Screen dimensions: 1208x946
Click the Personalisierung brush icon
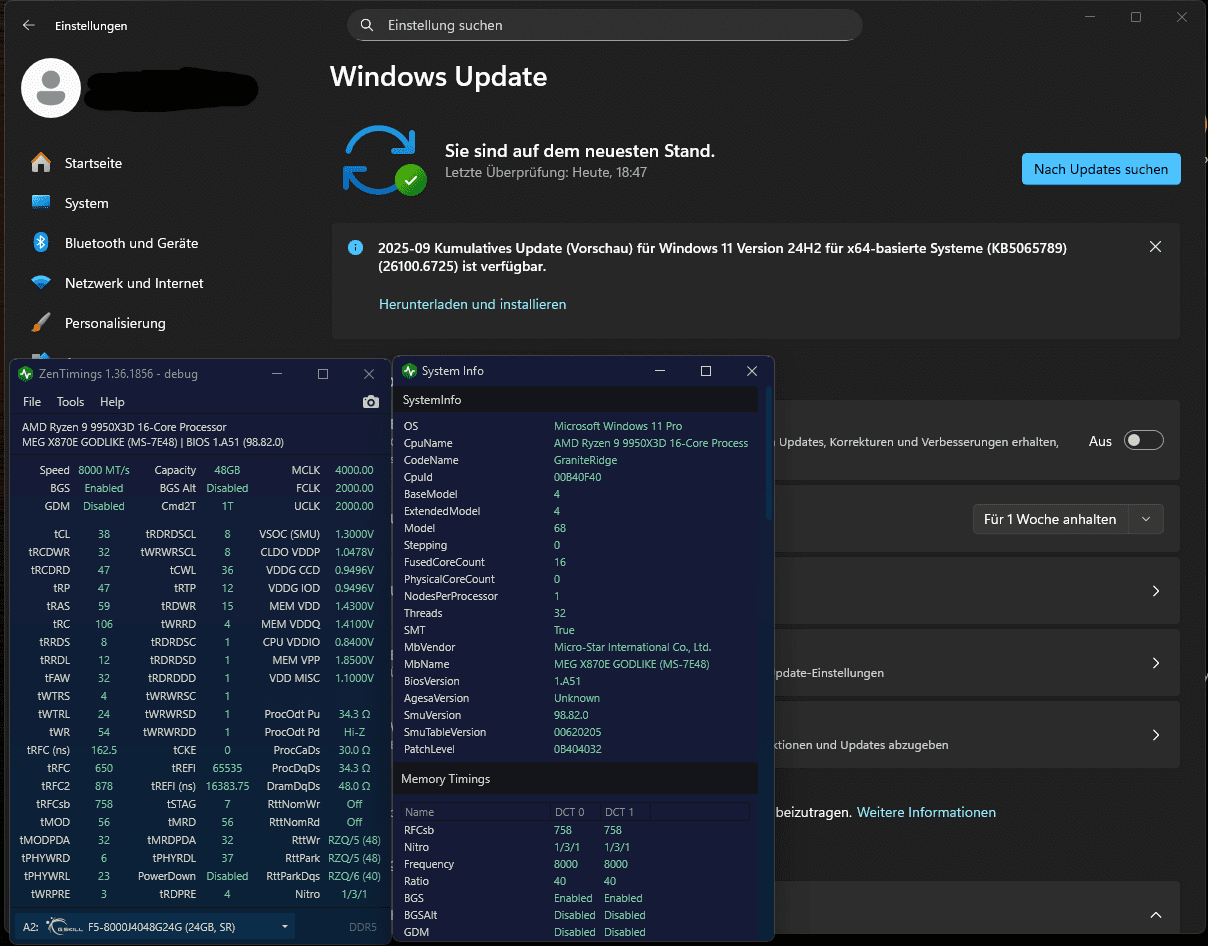click(41, 323)
